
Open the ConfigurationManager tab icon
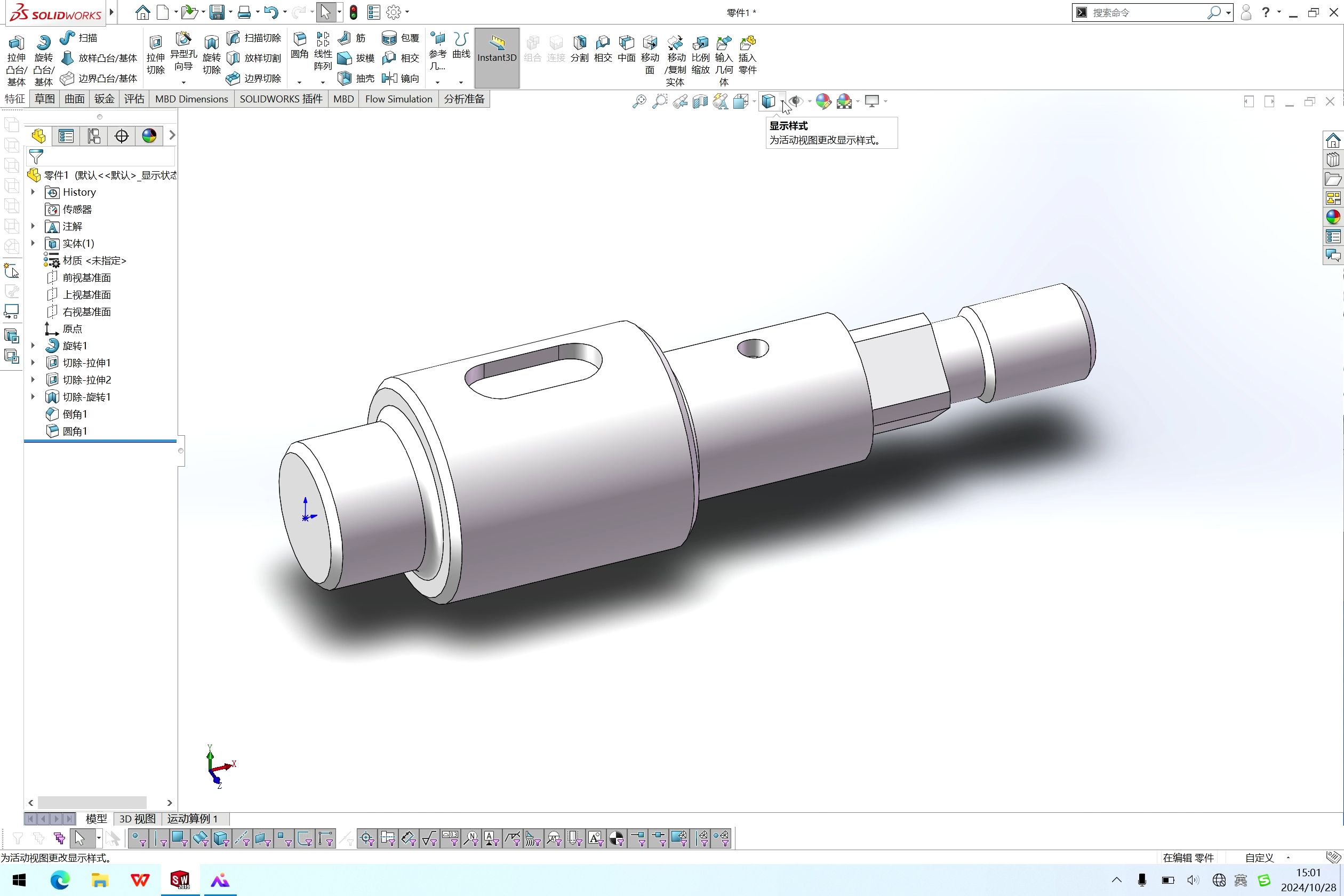click(x=94, y=136)
